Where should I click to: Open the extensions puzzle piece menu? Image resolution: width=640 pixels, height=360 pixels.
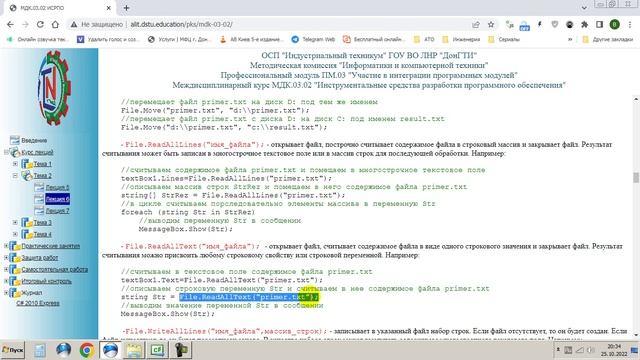[x=584, y=24]
